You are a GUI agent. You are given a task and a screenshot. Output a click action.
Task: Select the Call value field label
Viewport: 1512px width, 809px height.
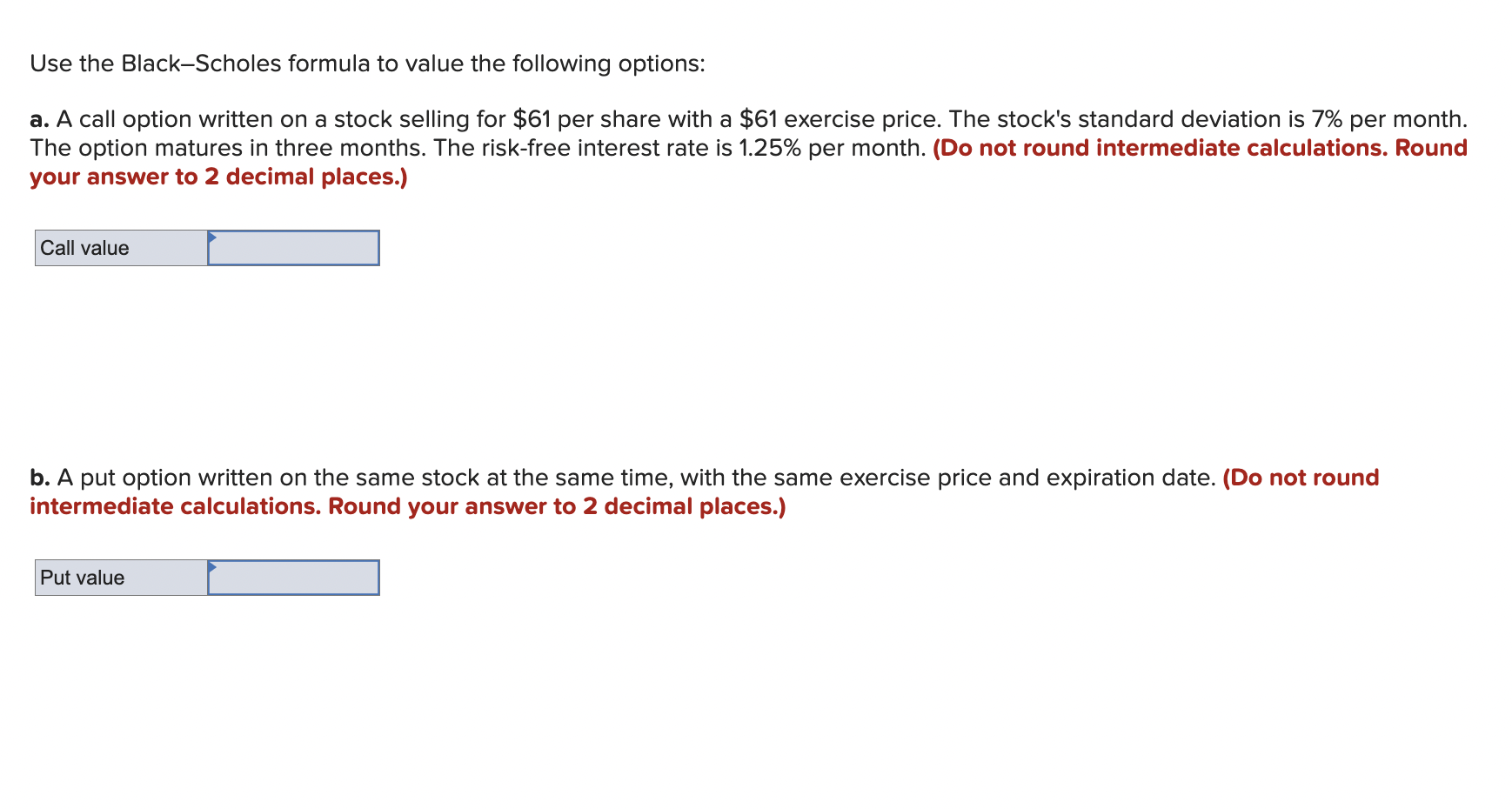[84, 248]
